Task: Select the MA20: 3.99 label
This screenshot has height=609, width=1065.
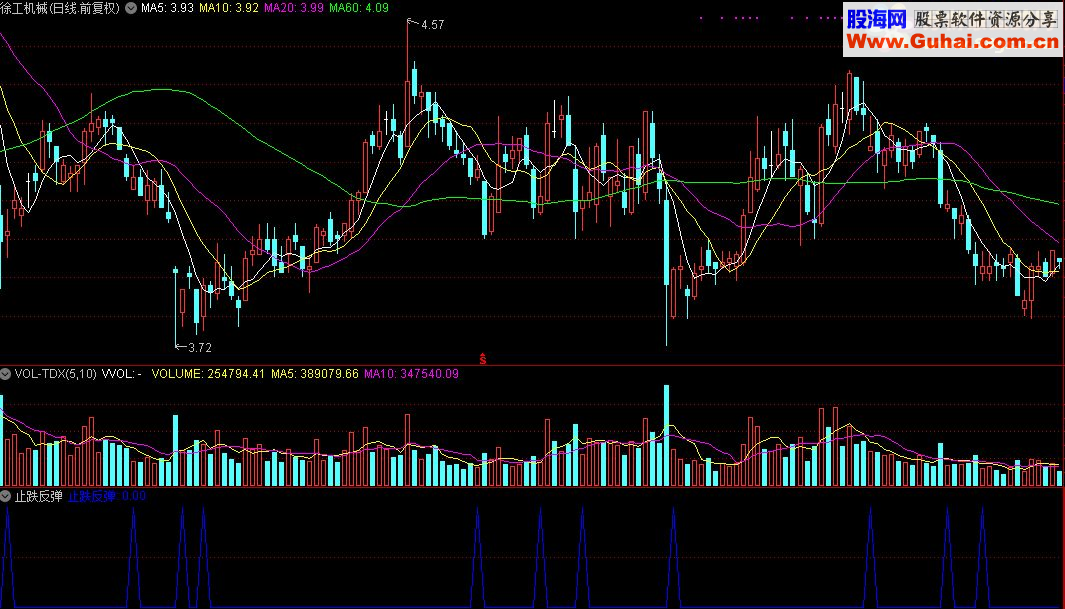Action: point(294,8)
